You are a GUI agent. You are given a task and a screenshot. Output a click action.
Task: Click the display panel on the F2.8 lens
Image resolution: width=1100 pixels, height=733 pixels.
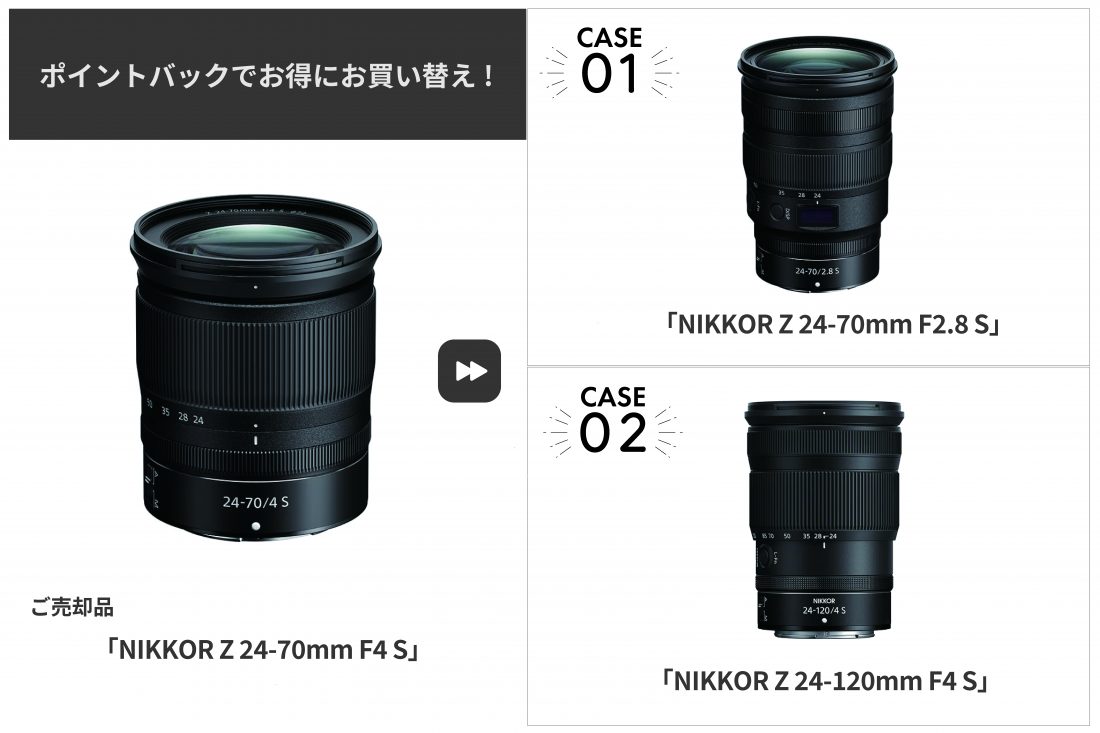coord(817,217)
